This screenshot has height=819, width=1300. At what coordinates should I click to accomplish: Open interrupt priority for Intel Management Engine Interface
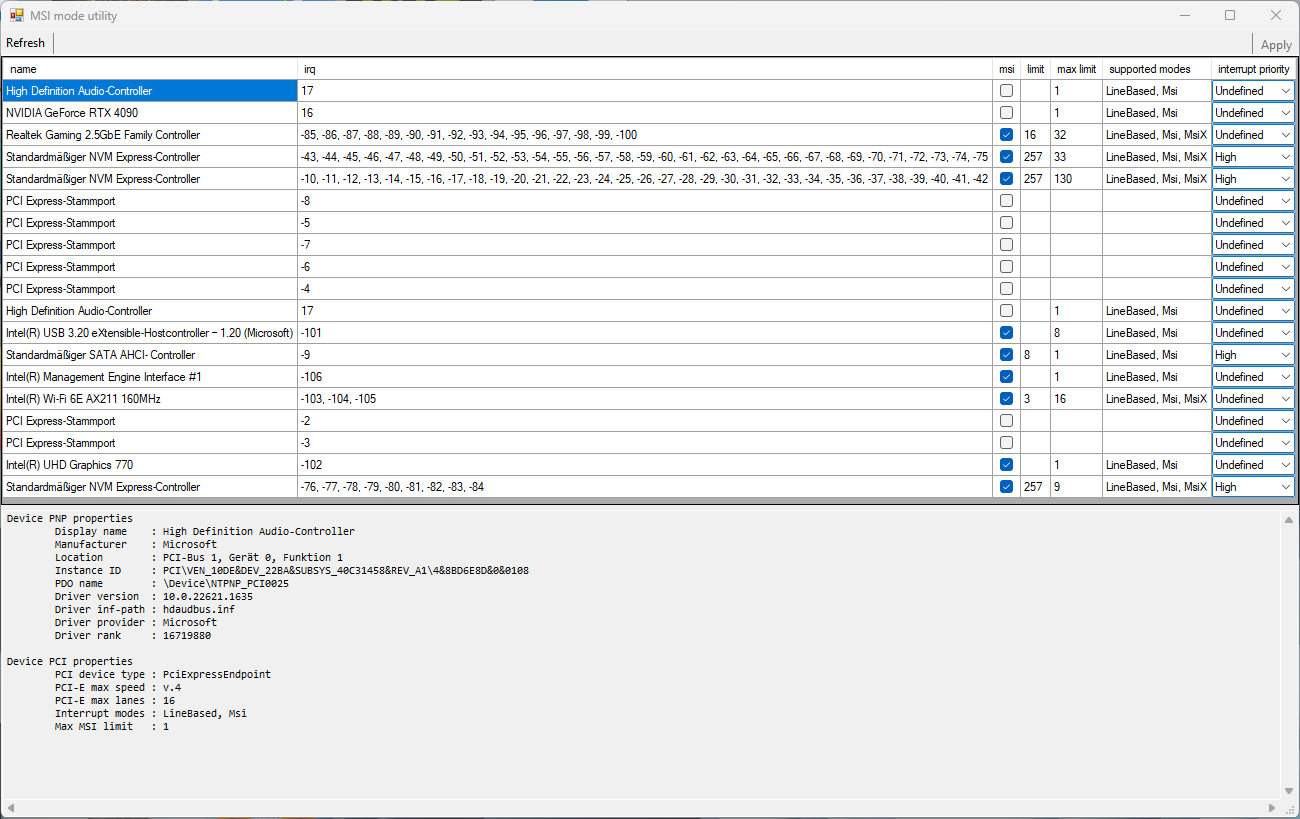(1253, 377)
